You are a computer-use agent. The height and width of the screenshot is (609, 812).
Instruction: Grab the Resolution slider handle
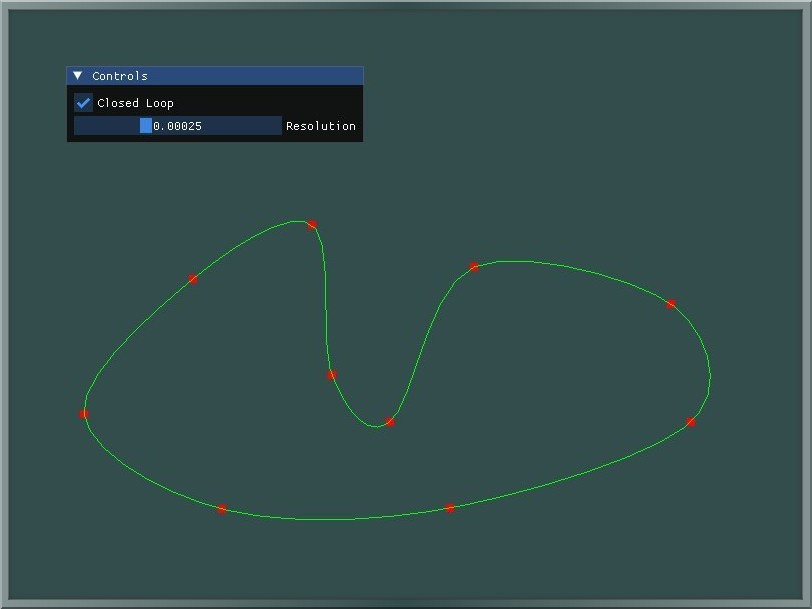click(146, 126)
